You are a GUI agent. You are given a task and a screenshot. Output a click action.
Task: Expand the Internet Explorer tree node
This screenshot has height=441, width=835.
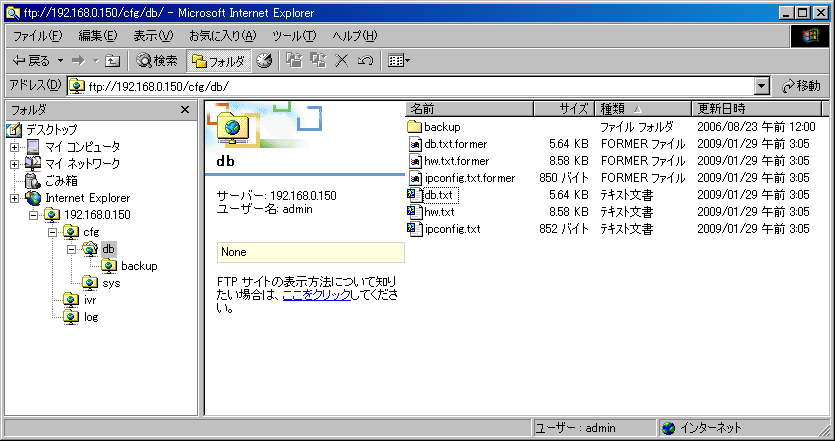pos(14,198)
